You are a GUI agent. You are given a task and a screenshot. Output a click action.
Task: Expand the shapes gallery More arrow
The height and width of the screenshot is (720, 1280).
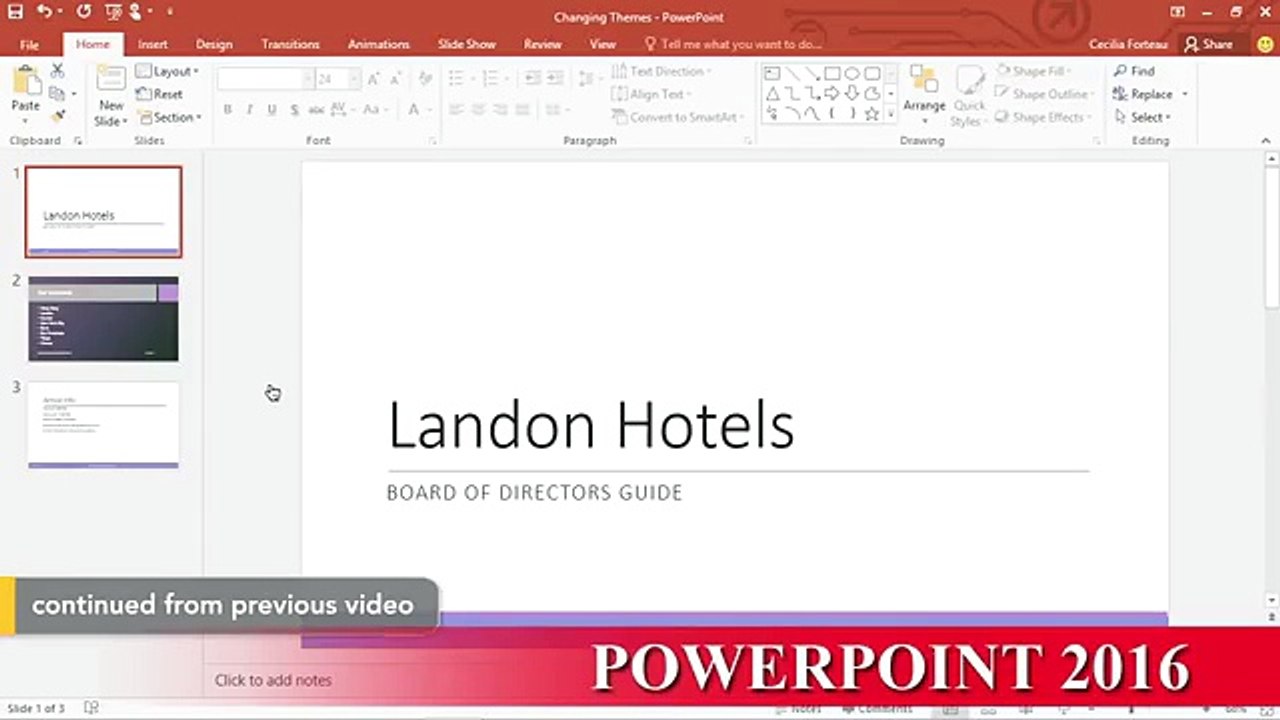click(x=890, y=115)
